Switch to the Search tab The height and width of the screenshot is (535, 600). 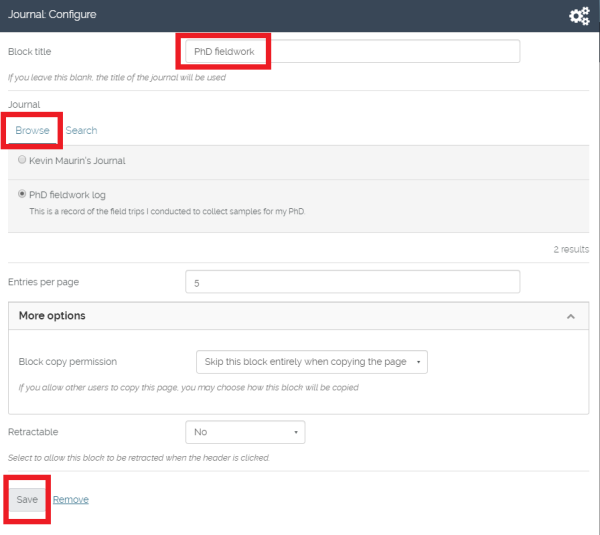(x=81, y=130)
